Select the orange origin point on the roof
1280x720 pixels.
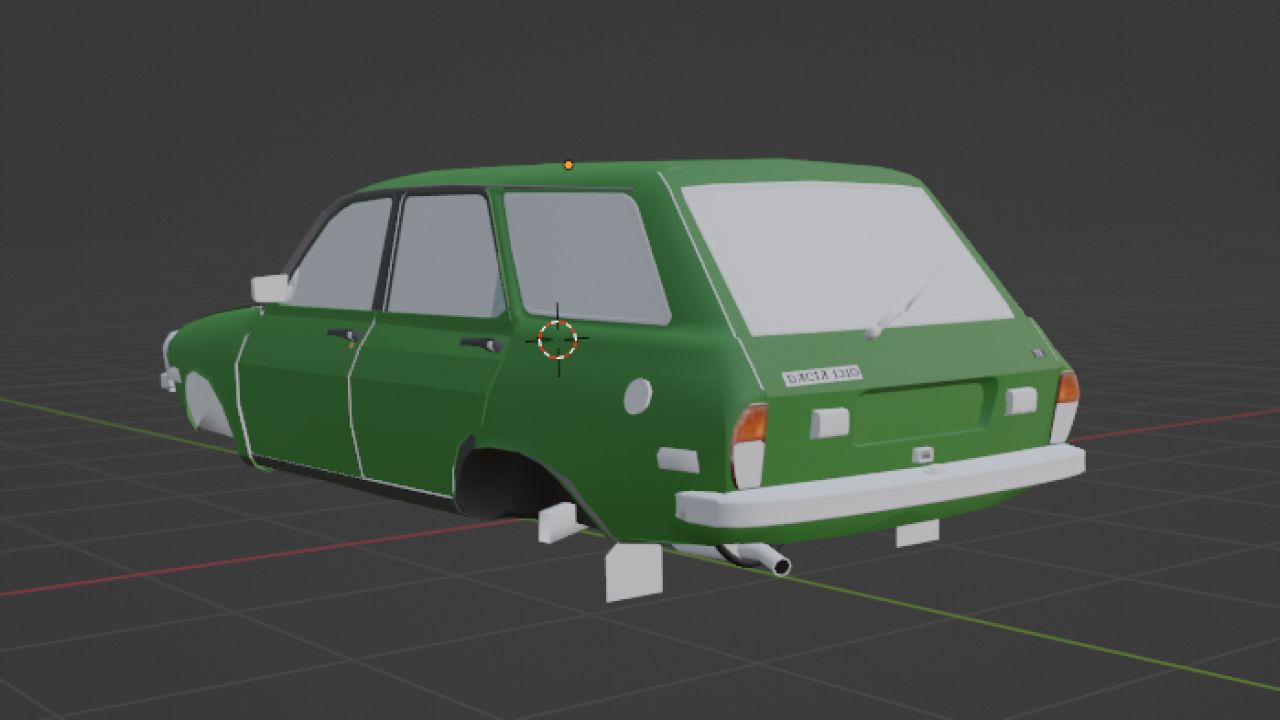(x=569, y=165)
